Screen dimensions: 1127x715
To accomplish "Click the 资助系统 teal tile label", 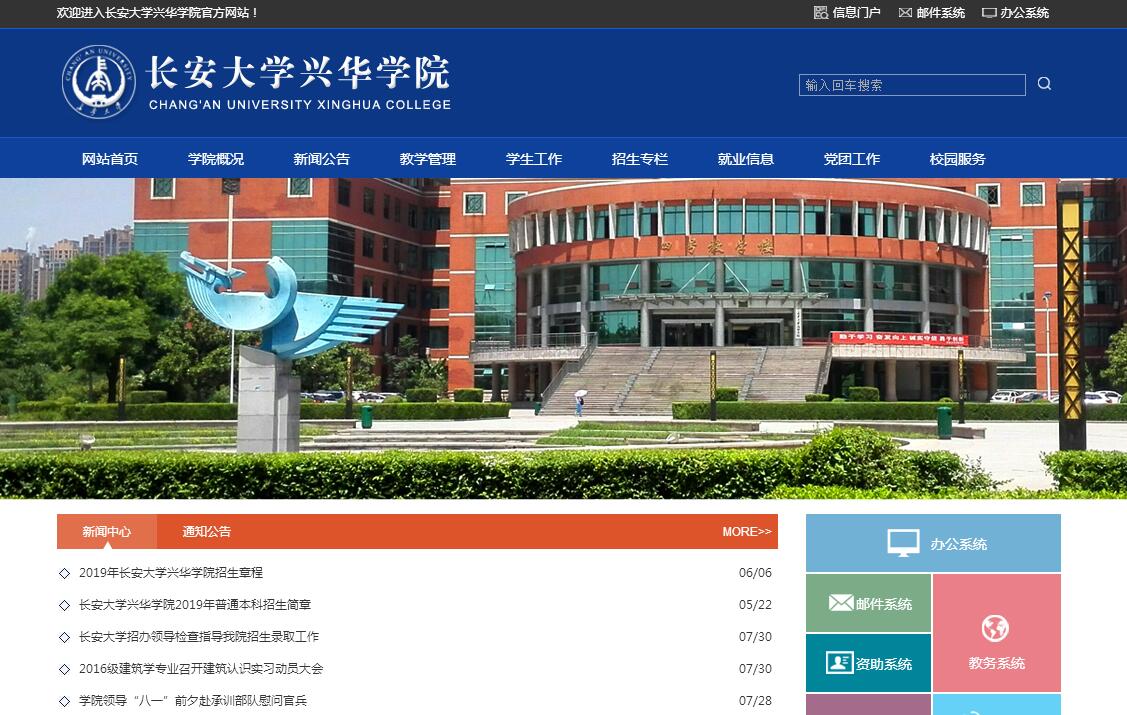I will click(x=883, y=664).
